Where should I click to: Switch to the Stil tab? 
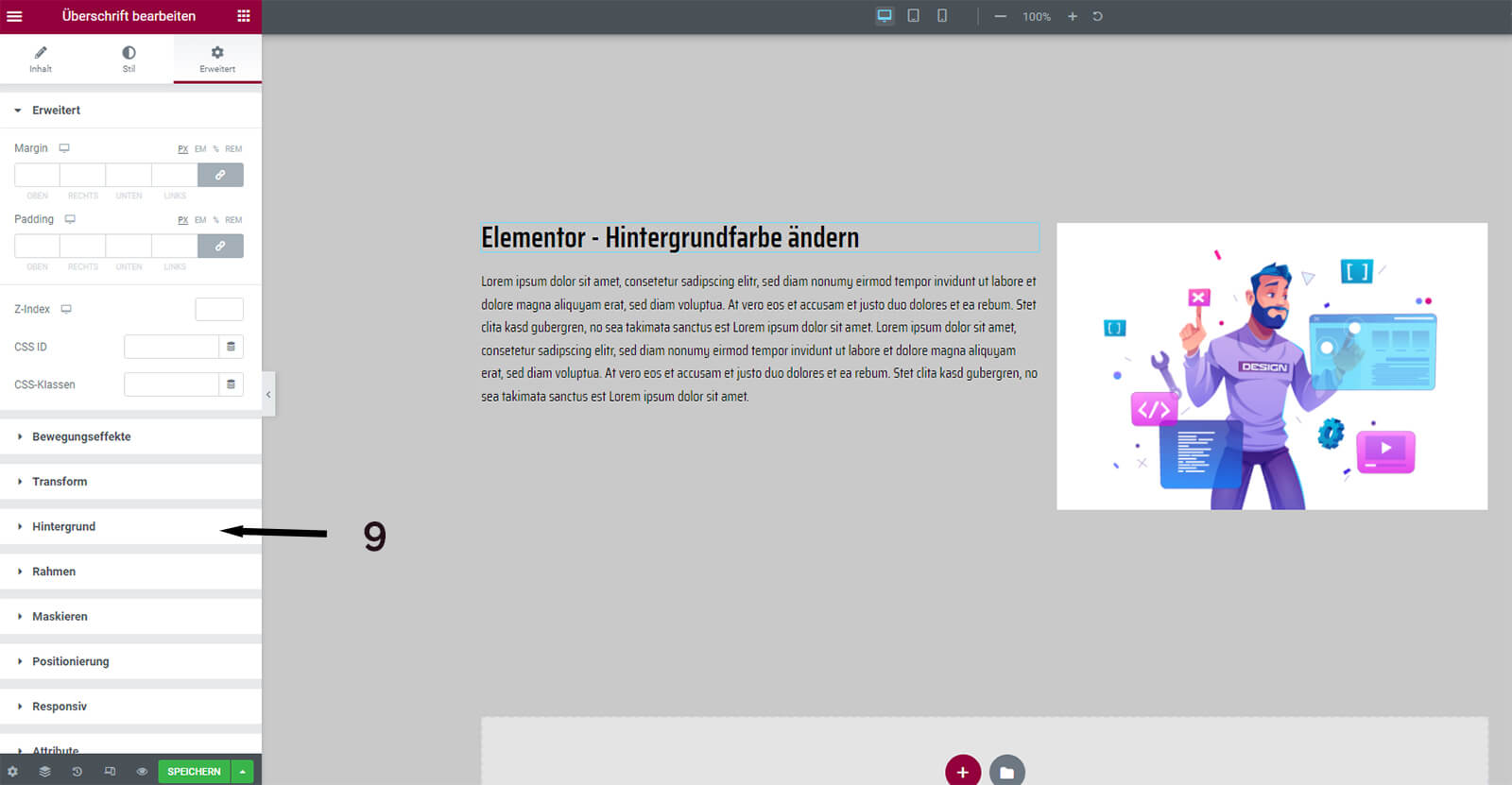(x=129, y=59)
